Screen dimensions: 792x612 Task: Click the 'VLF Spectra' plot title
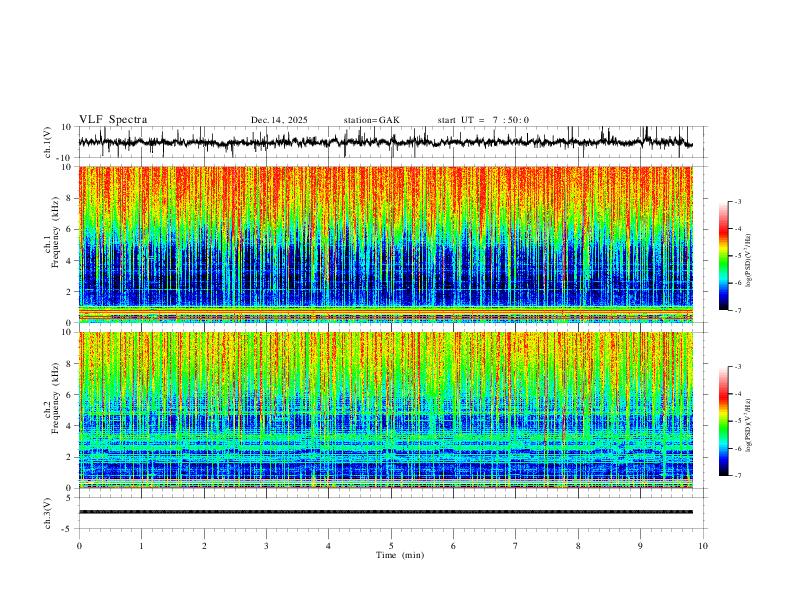click(113, 120)
